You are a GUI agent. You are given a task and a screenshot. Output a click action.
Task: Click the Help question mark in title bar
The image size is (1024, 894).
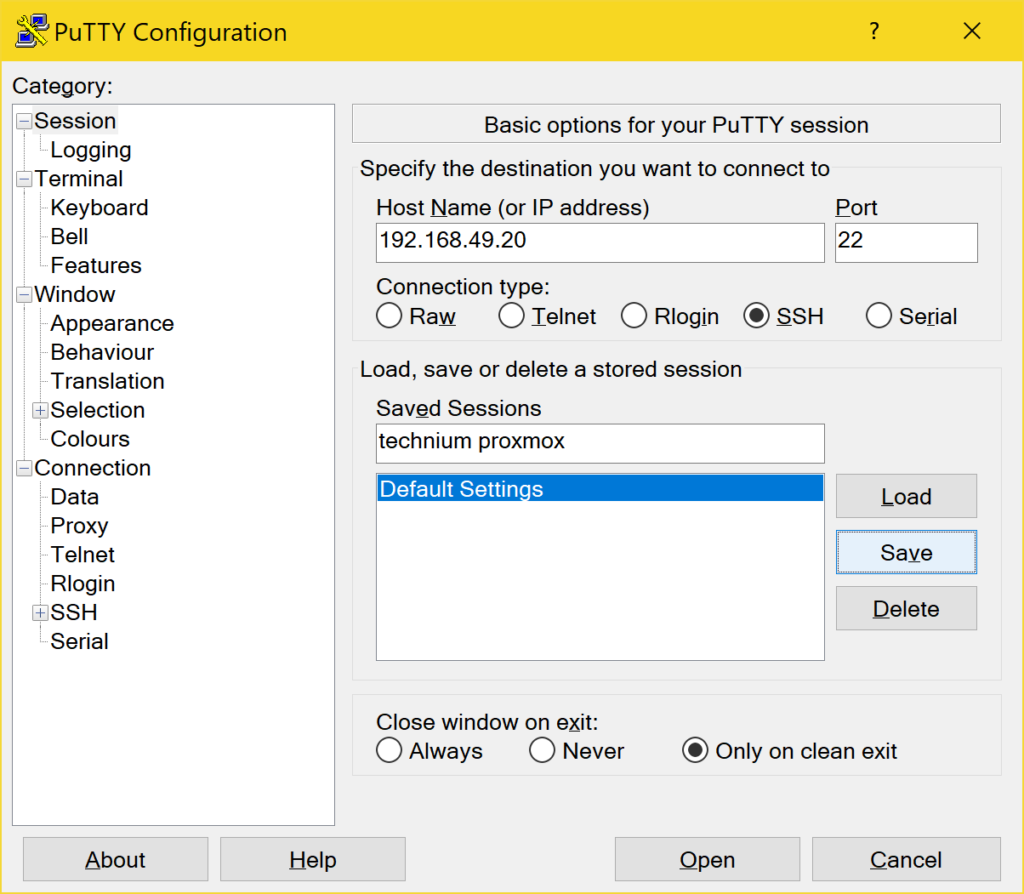[873, 31]
